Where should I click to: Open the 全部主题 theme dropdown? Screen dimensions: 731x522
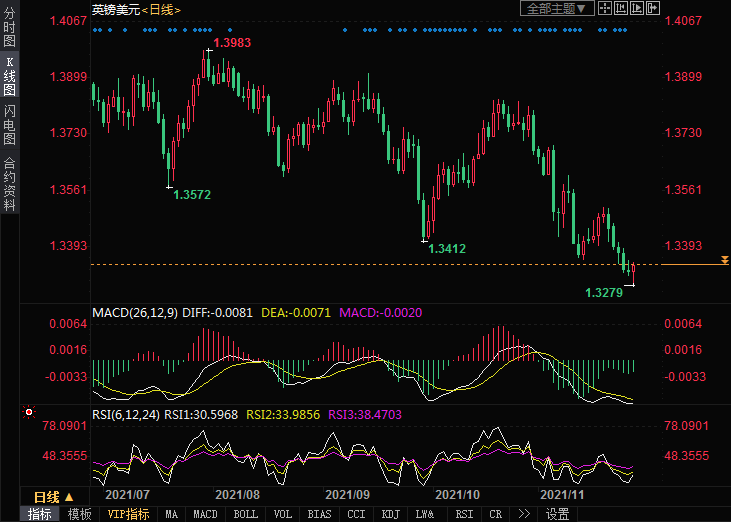pos(557,8)
